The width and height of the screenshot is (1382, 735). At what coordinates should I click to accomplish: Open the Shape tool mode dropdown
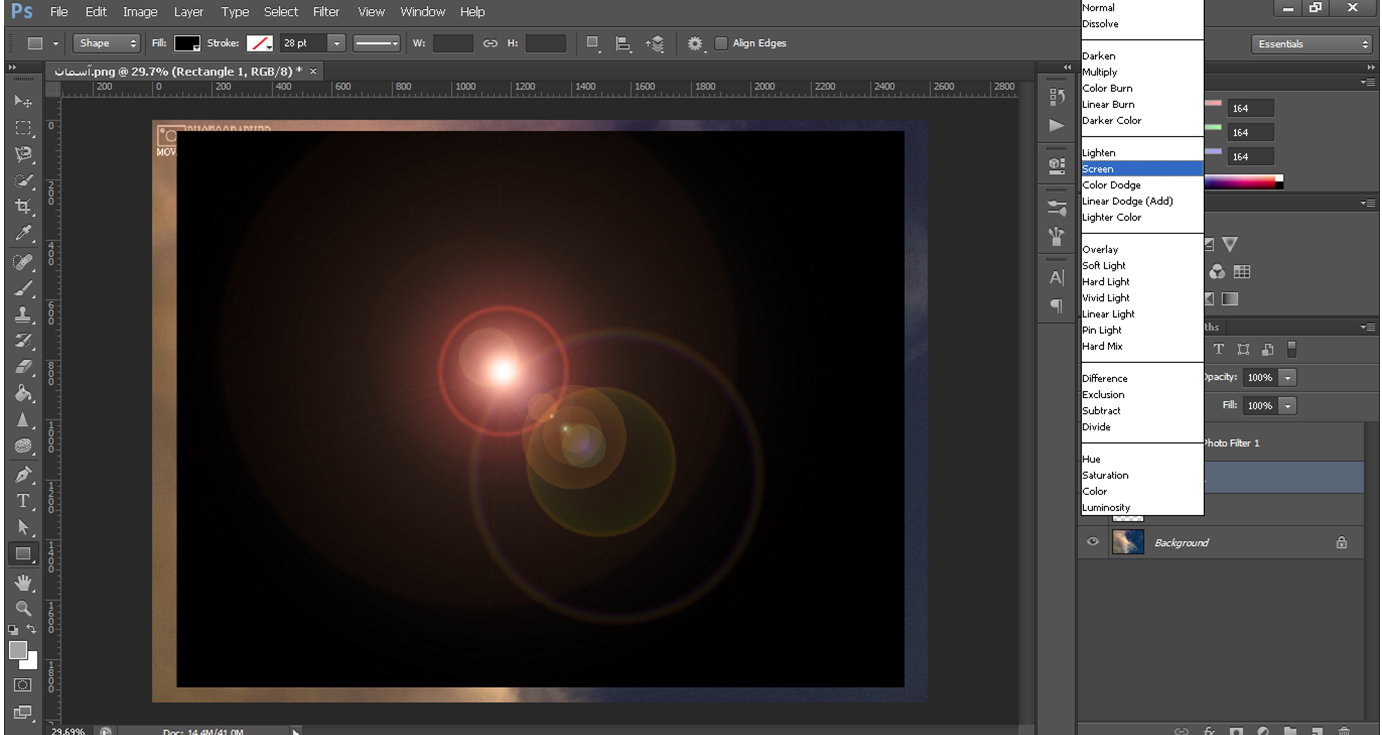click(x=107, y=43)
